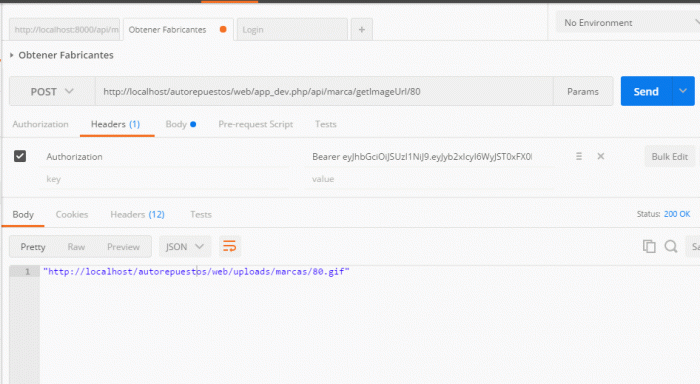
Task: Click the orange unsaved dot on Obtener Fabricantes tab
Action: click(x=223, y=29)
